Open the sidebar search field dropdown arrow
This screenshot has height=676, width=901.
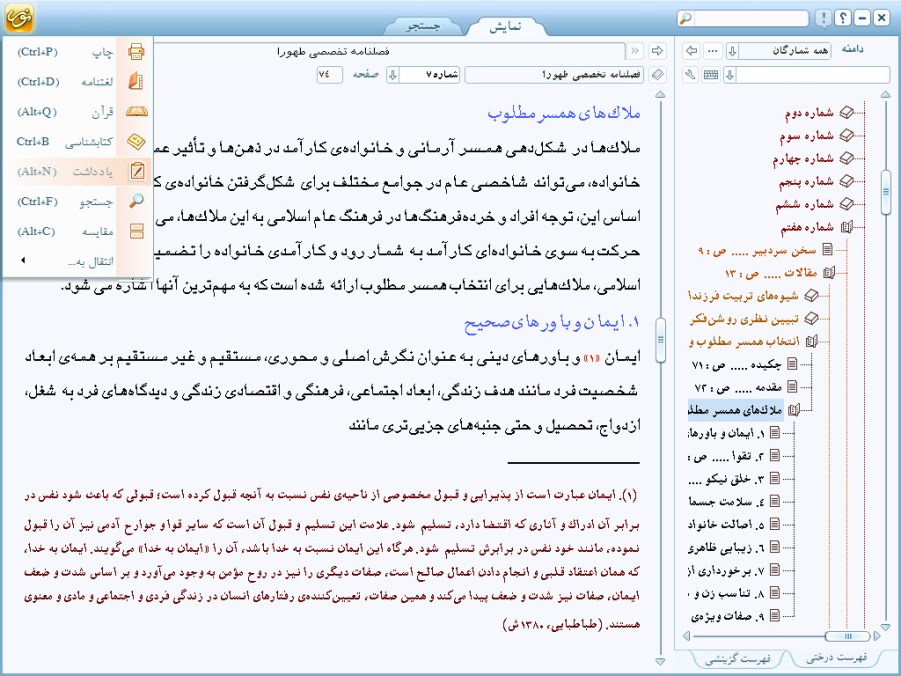(x=730, y=75)
